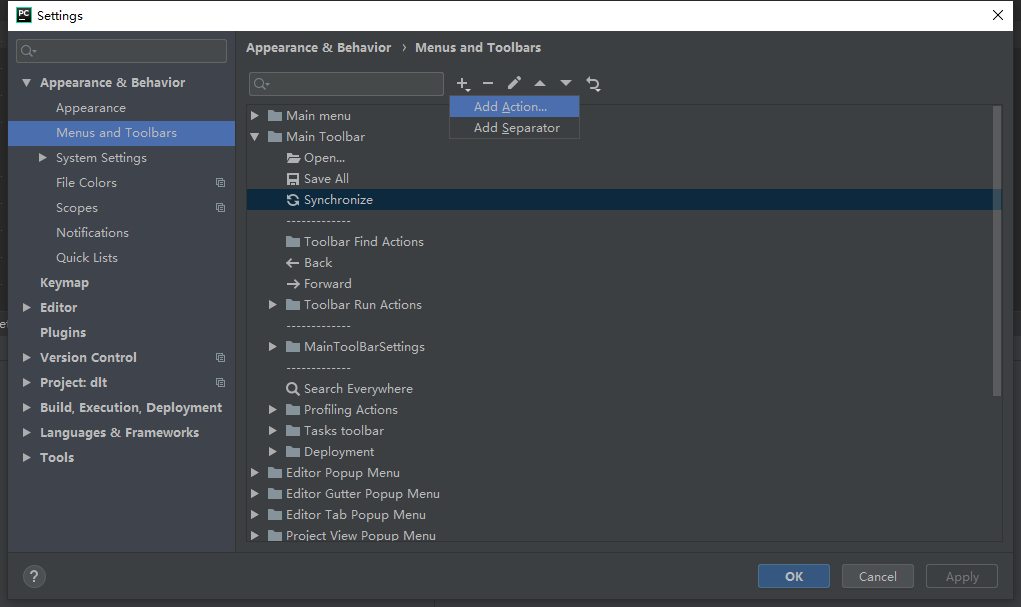Open the Plugins settings page
The width and height of the screenshot is (1021, 607).
click(63, 333)
